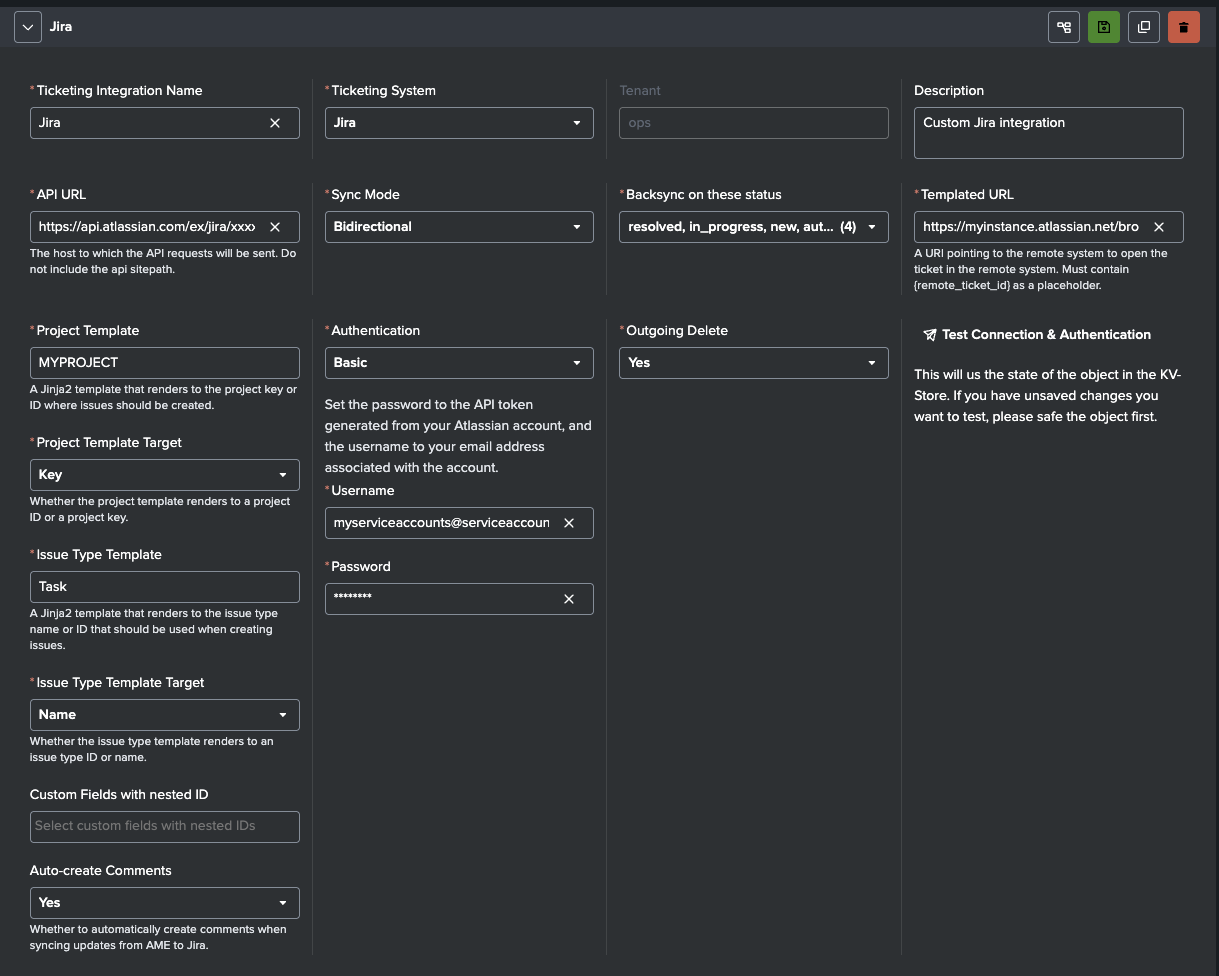
Task: Save the Jira integration using green save icon
Action: pyautogui.click(x=1103, y=27)
